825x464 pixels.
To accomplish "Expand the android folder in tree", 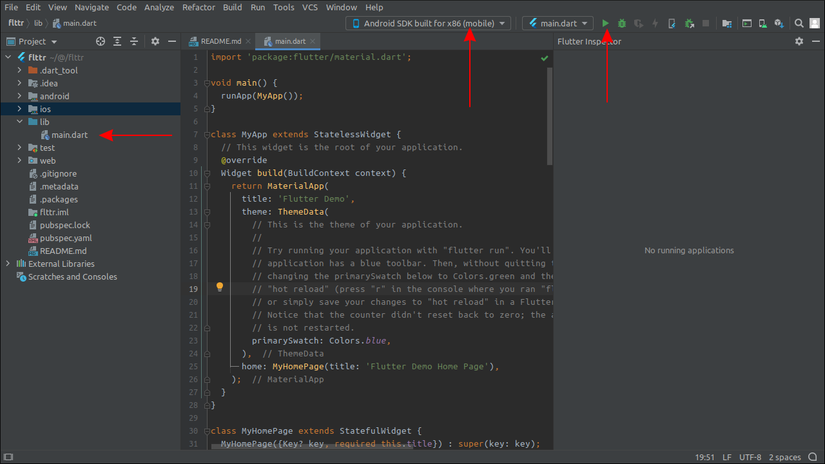I will click(19, 97).
